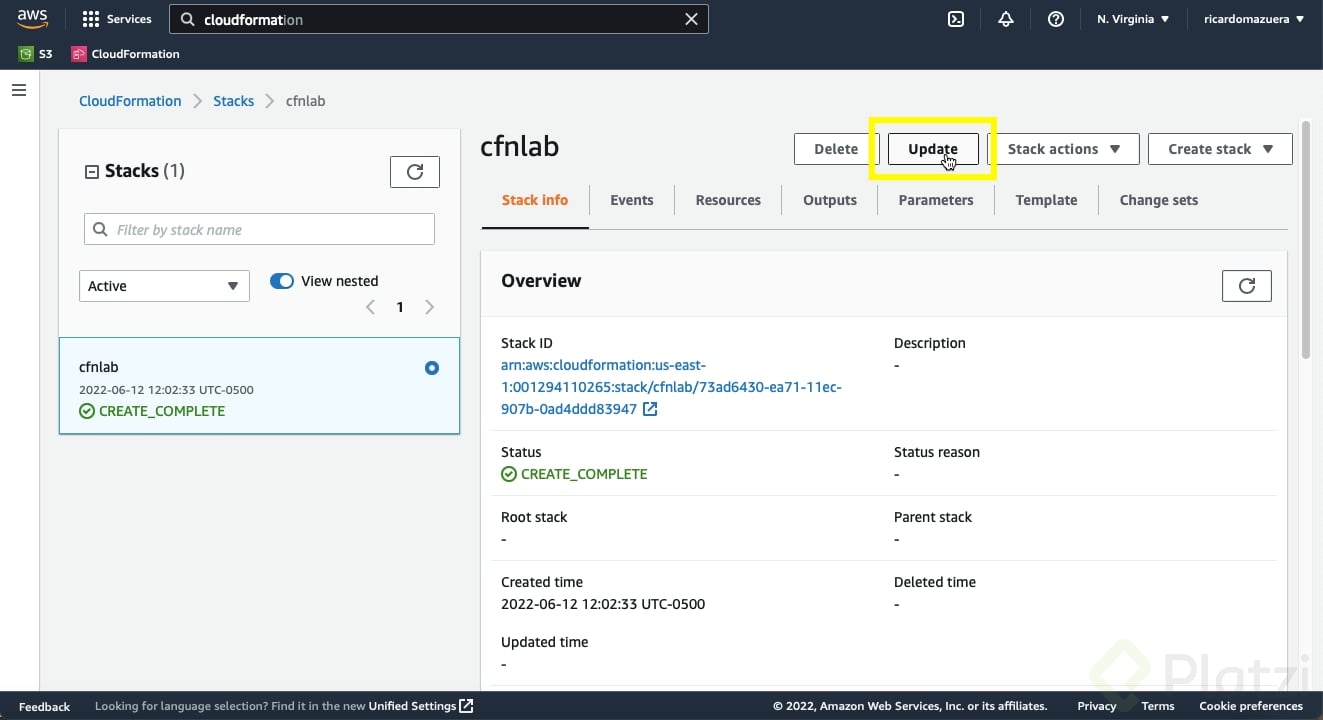1323x720 pixels.
Task: Open the help question mark icon
Action: 1056,19
